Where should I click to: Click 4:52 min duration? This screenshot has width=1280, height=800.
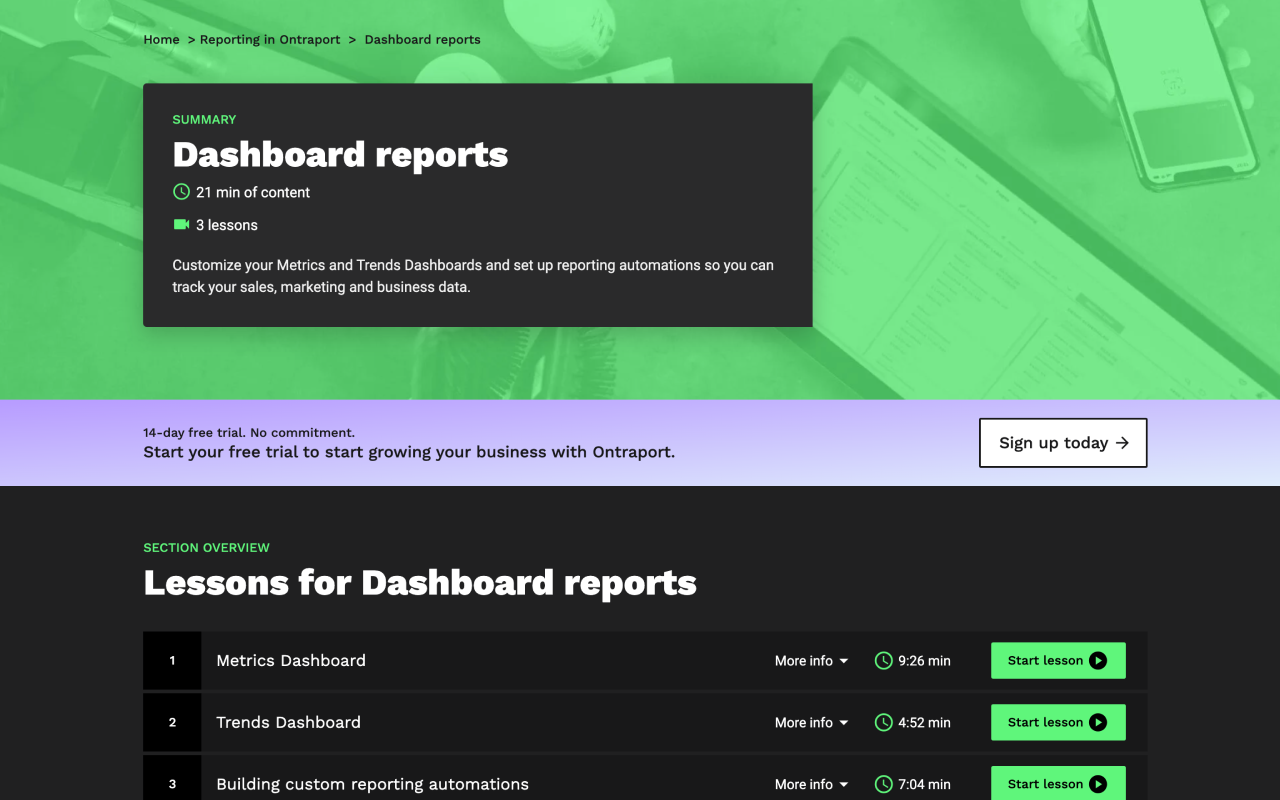[924, 723]
